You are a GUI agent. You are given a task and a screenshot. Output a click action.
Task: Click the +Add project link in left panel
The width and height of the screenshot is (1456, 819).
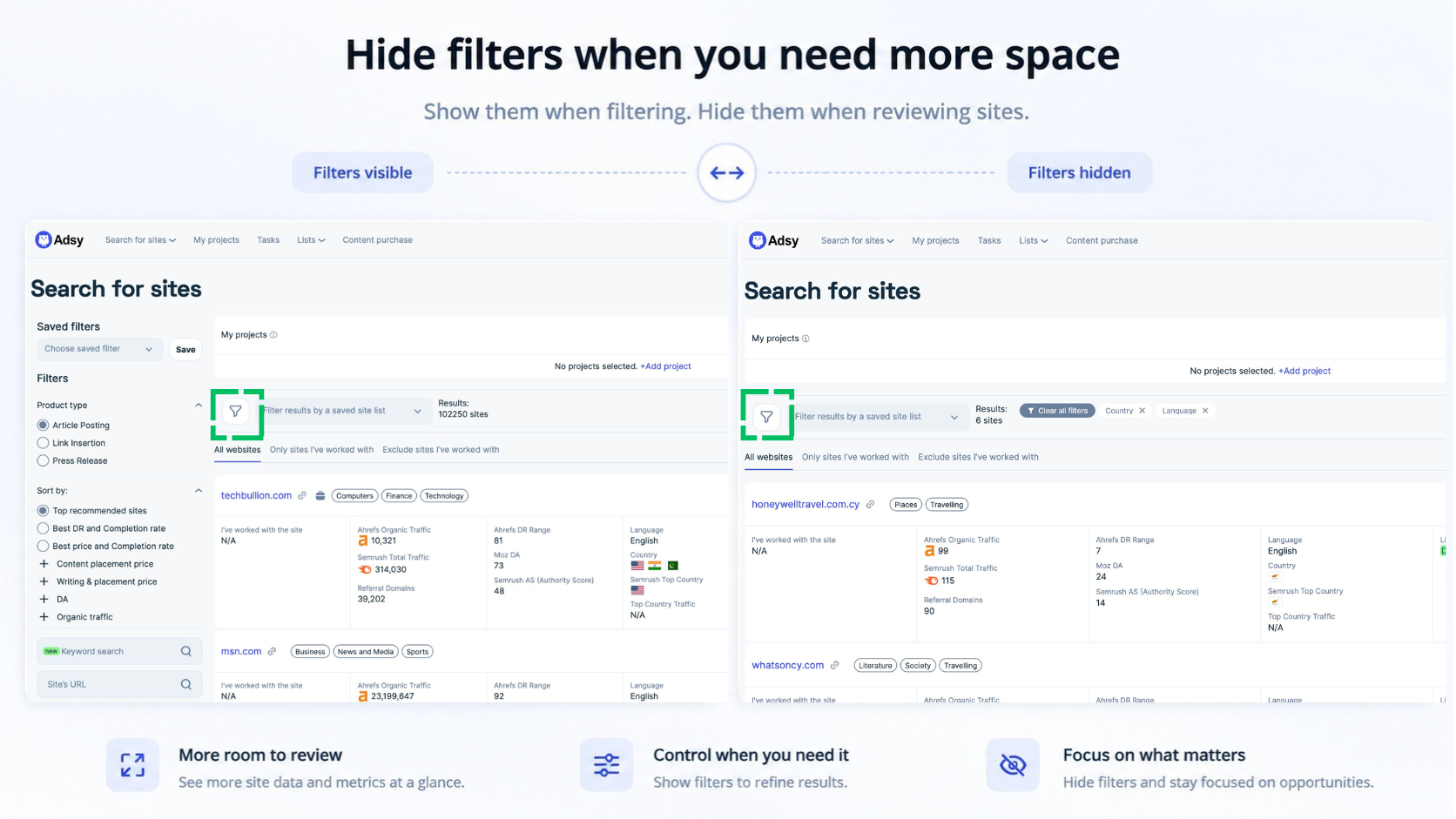[x=666, y=366]
